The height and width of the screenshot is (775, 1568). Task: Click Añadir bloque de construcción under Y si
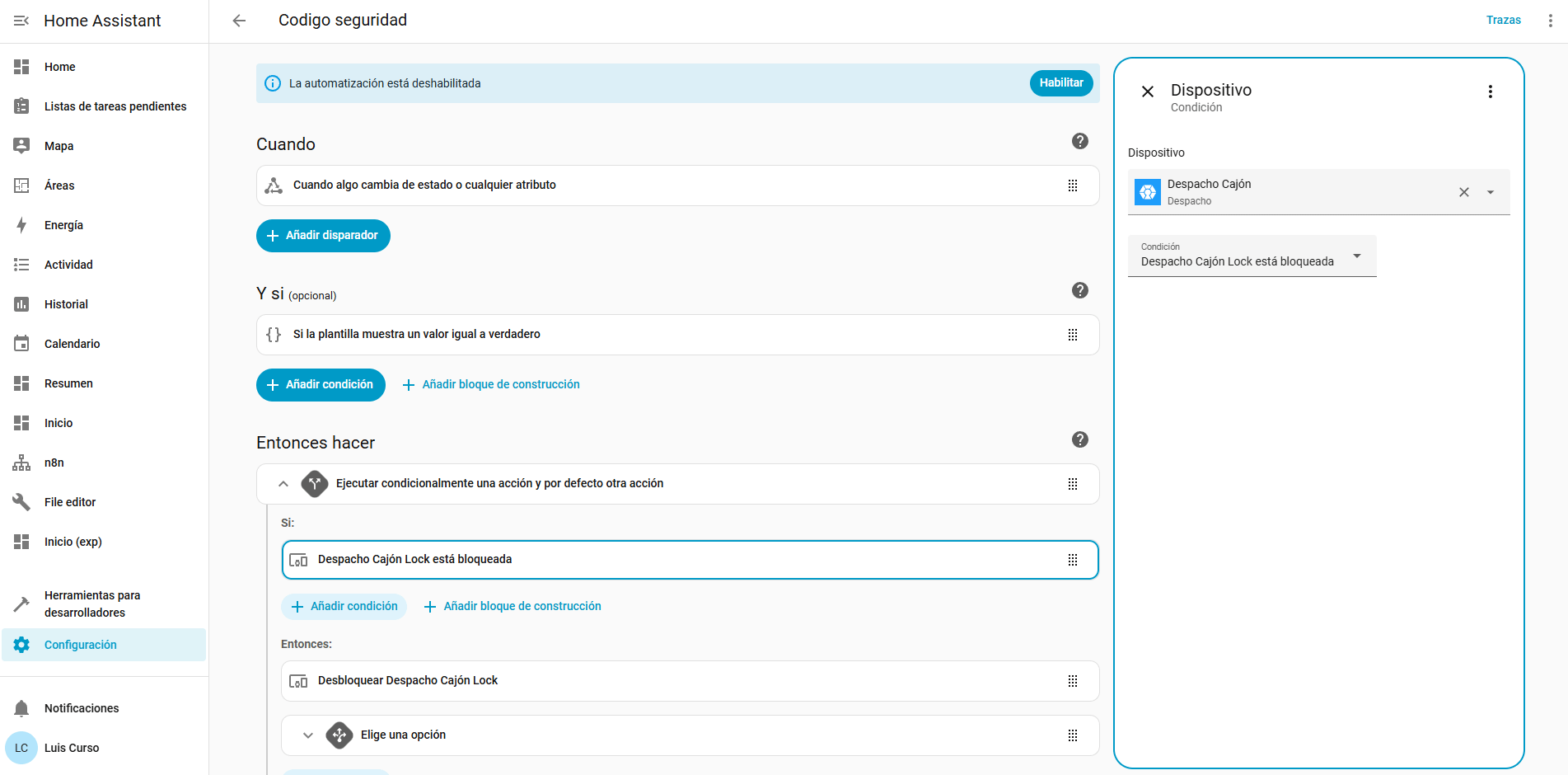[x=491, y=385]
